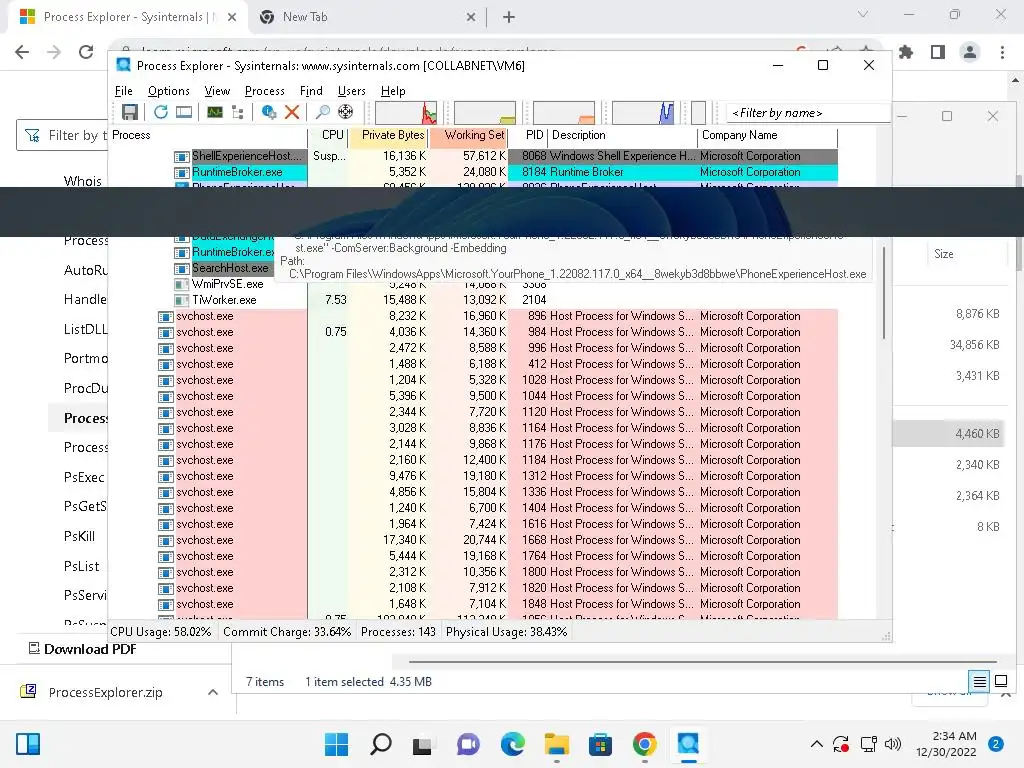This screenshot has height=768, width=1024.
Task: Sort by the PID column header
Action: (x=528, y=135)
